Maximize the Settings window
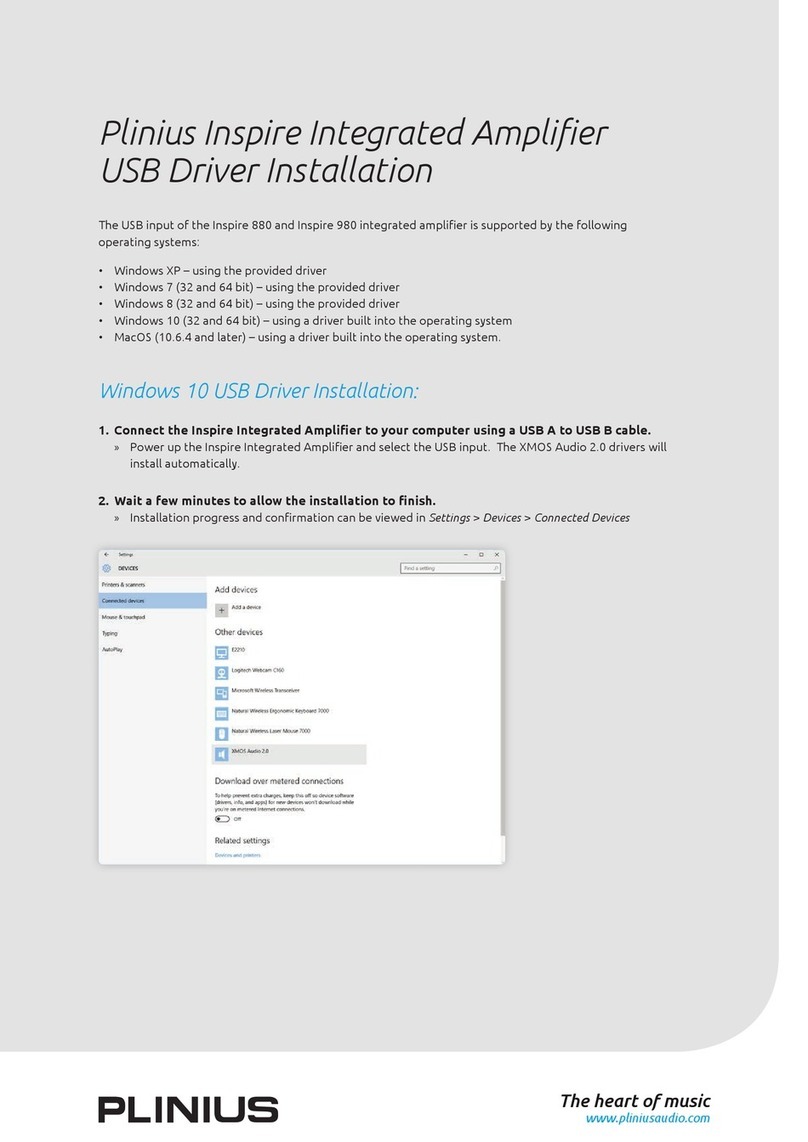The image size is (808, 1142). [481, 554]
